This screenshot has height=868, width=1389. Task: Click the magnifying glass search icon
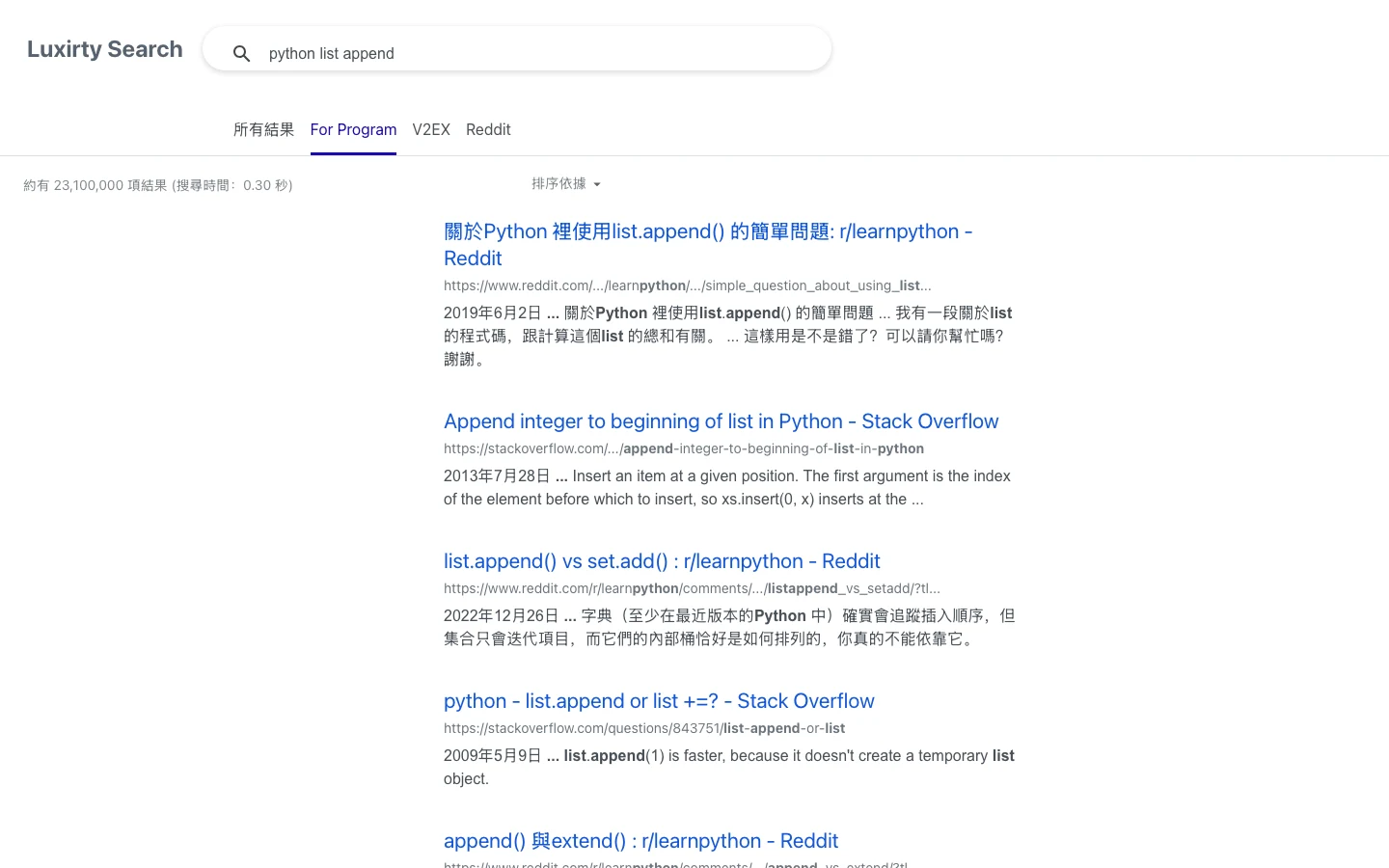(241, 54)
